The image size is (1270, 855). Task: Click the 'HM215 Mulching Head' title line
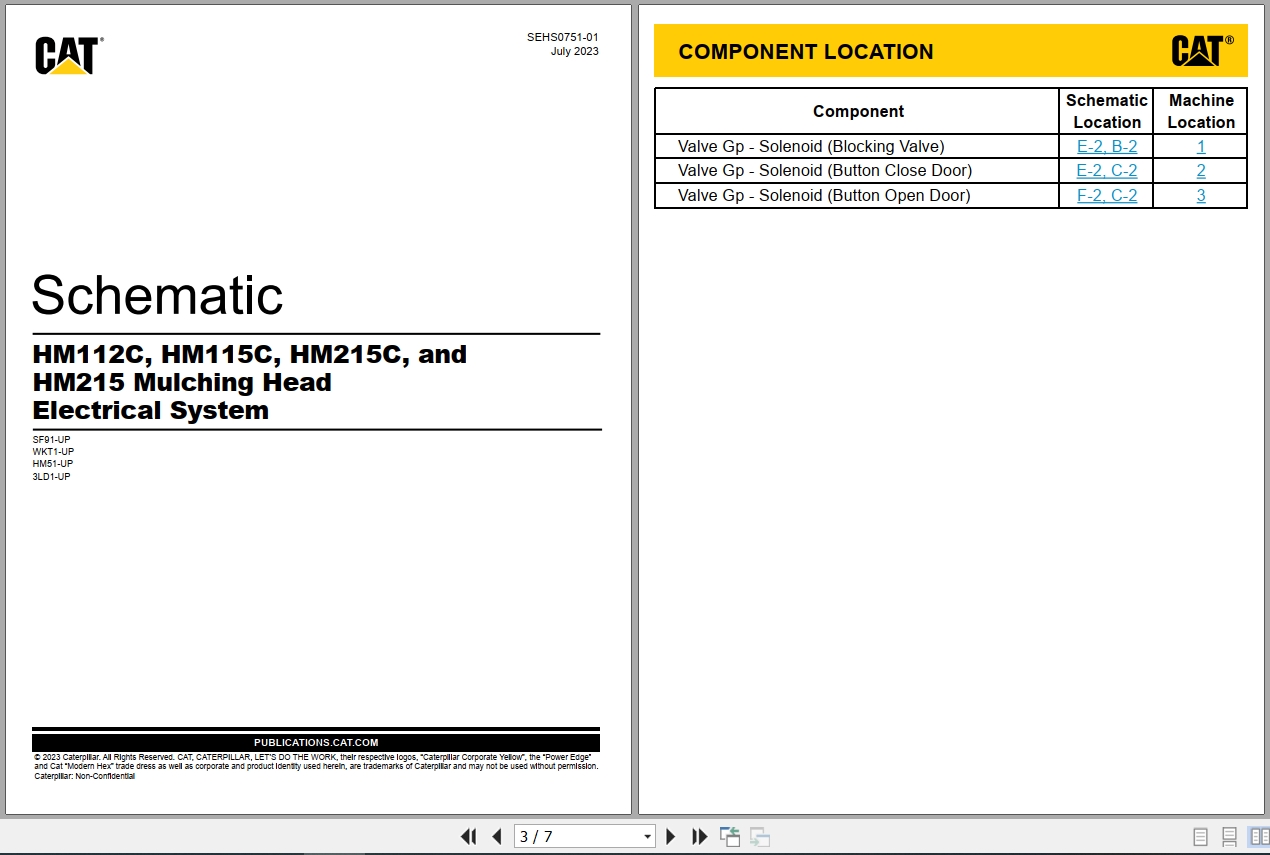(x=182, y=382)
